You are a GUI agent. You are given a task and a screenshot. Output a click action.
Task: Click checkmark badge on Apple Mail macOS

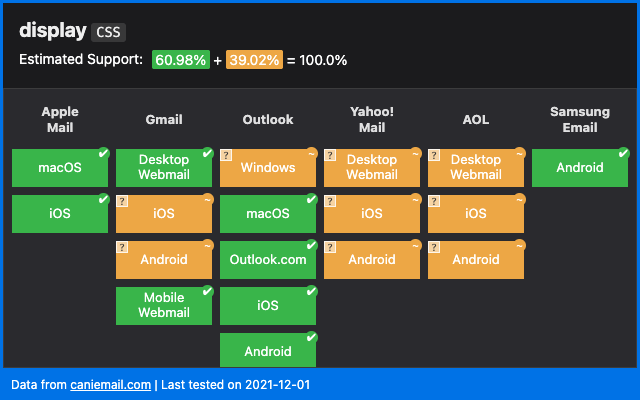click(x=104, y=153)
